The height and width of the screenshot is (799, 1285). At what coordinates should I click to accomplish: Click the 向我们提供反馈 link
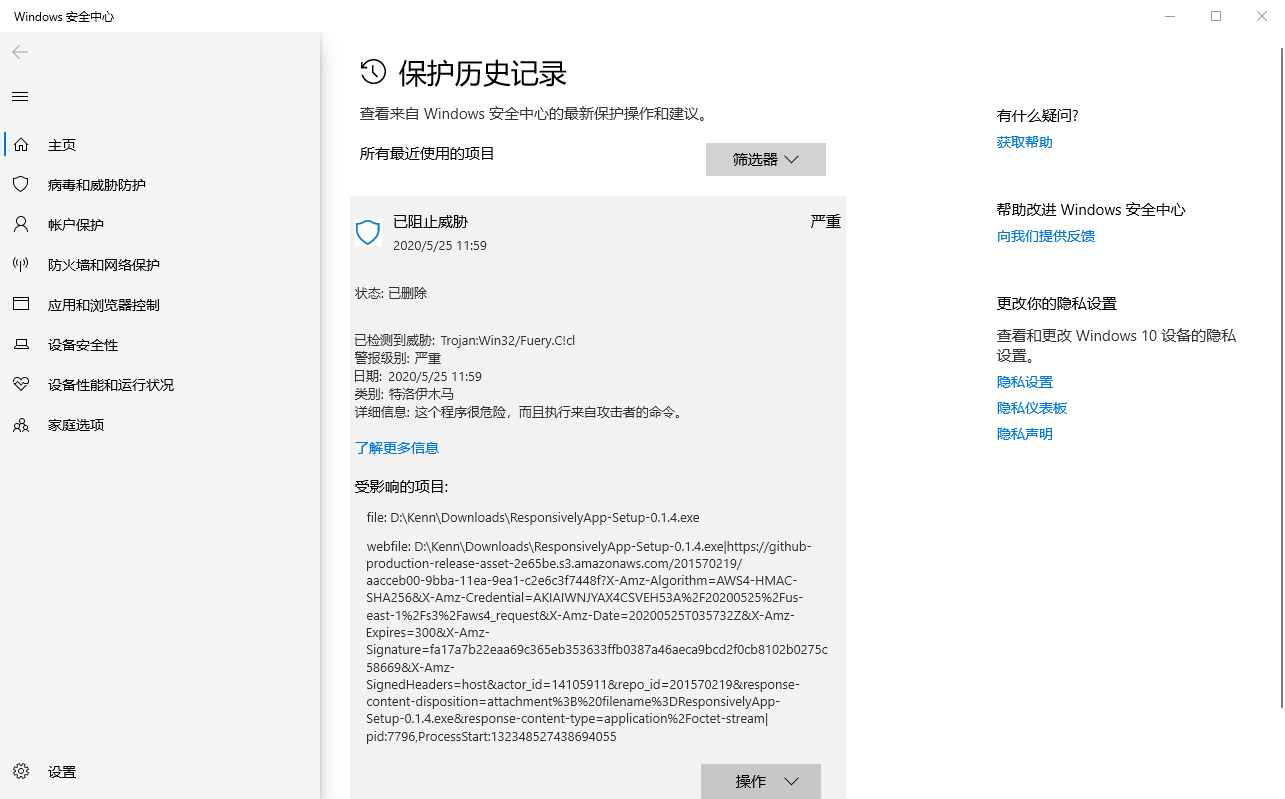pyautogui.click(x=1046, y=236)
